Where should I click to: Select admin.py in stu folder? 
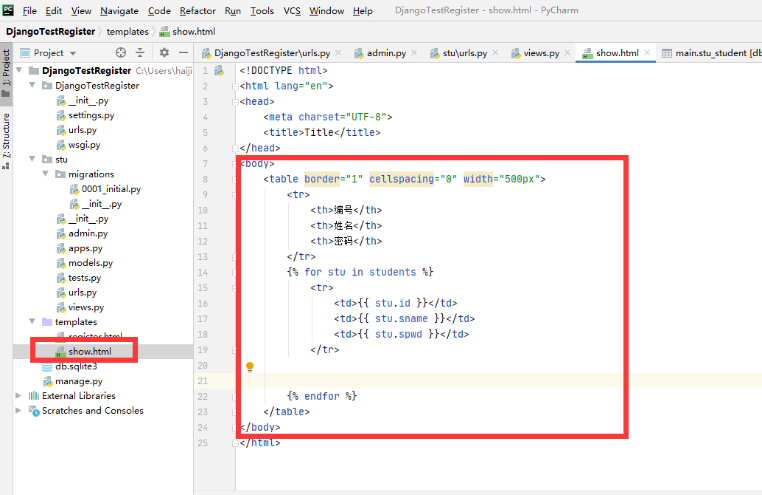click(87, 233)
